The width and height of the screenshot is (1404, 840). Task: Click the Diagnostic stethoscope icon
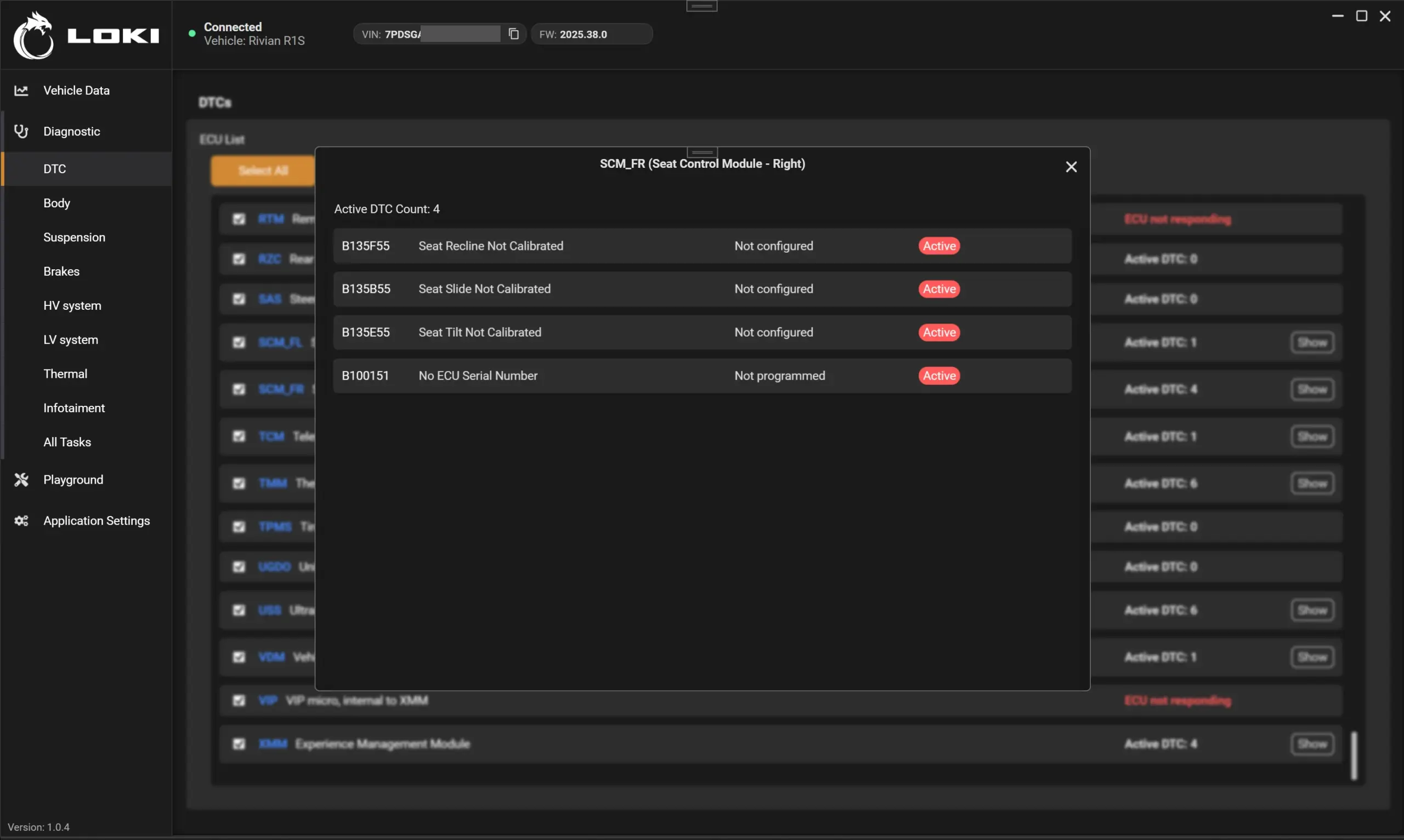(x=21, y=132)
